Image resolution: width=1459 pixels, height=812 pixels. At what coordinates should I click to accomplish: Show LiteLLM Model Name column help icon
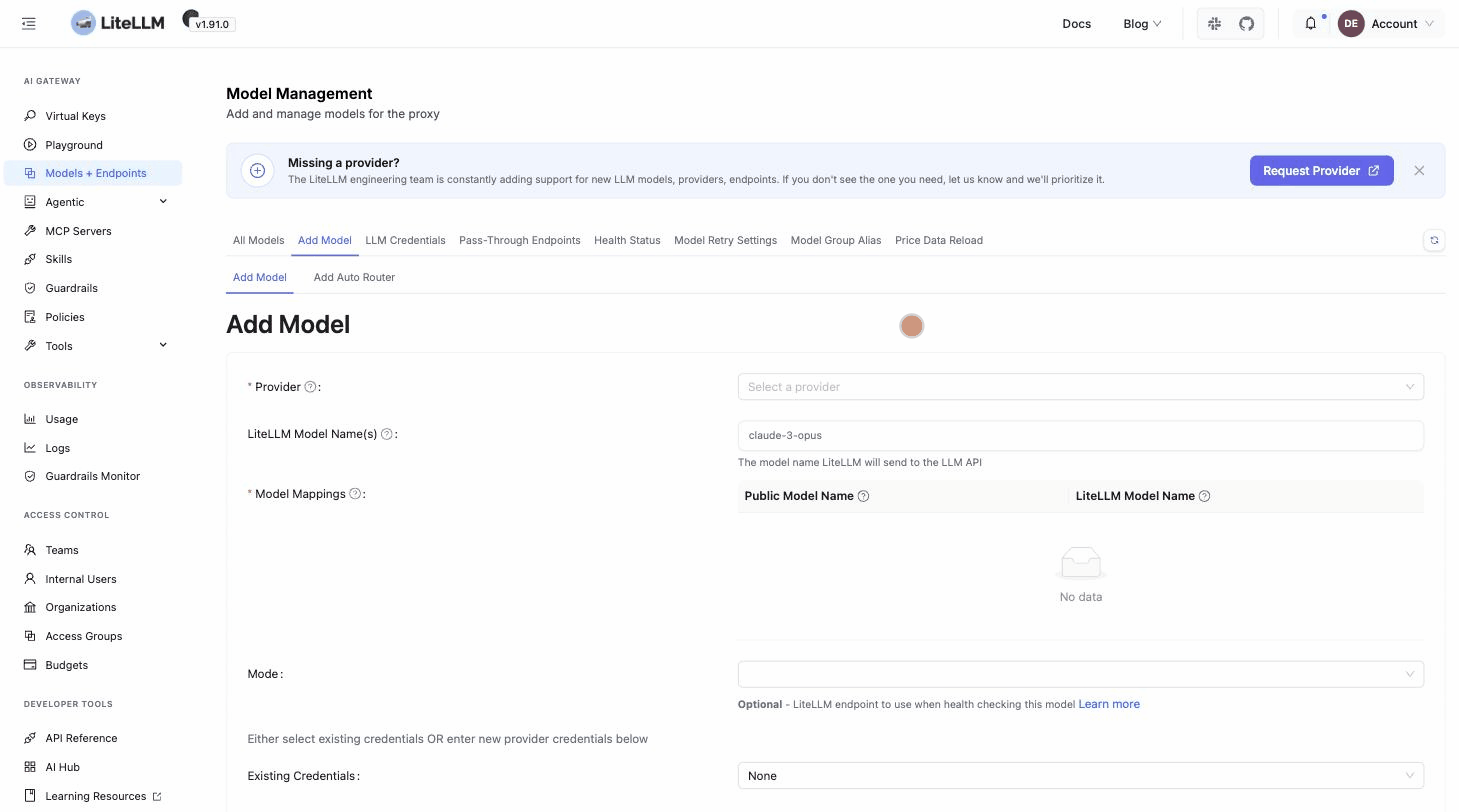(x=1205, y=496)
